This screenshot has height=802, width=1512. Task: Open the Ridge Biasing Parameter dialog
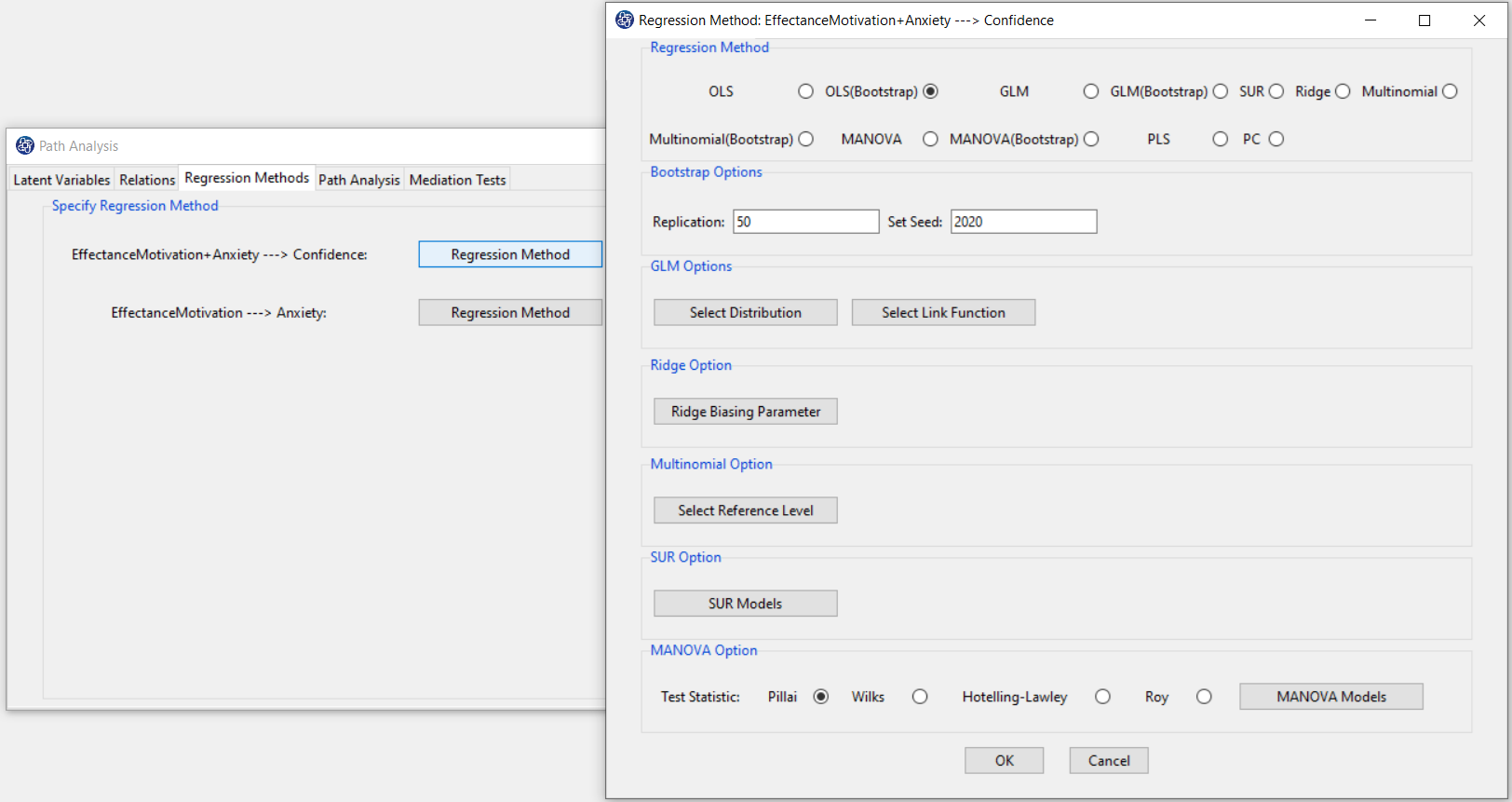pyautogui.click(x=746, y=412)
